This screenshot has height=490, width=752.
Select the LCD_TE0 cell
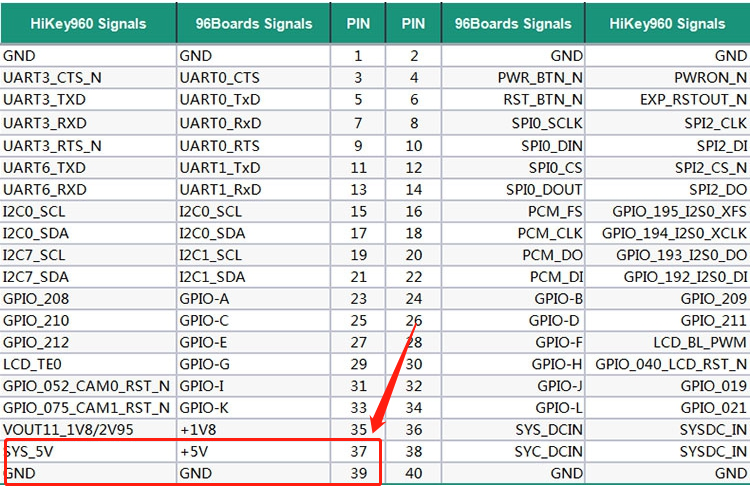[x=88, y=363]
